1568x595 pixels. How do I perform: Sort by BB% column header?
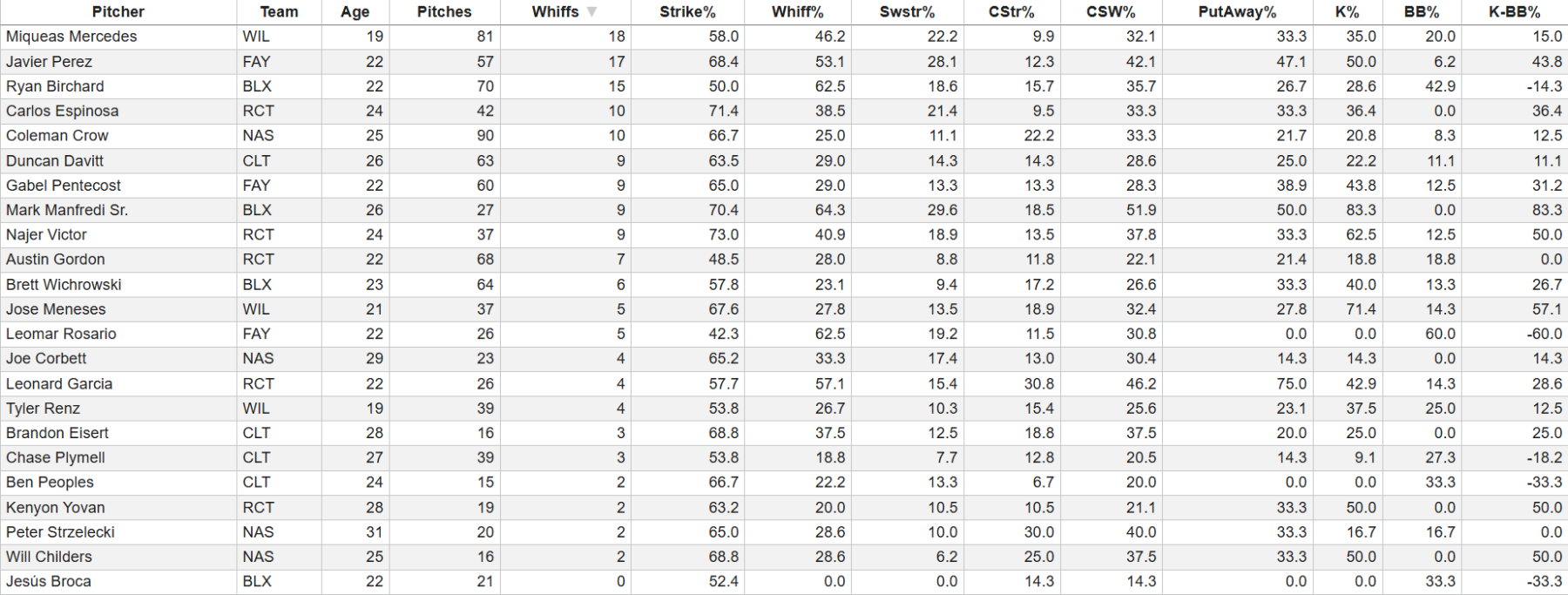coord(1422,12)
